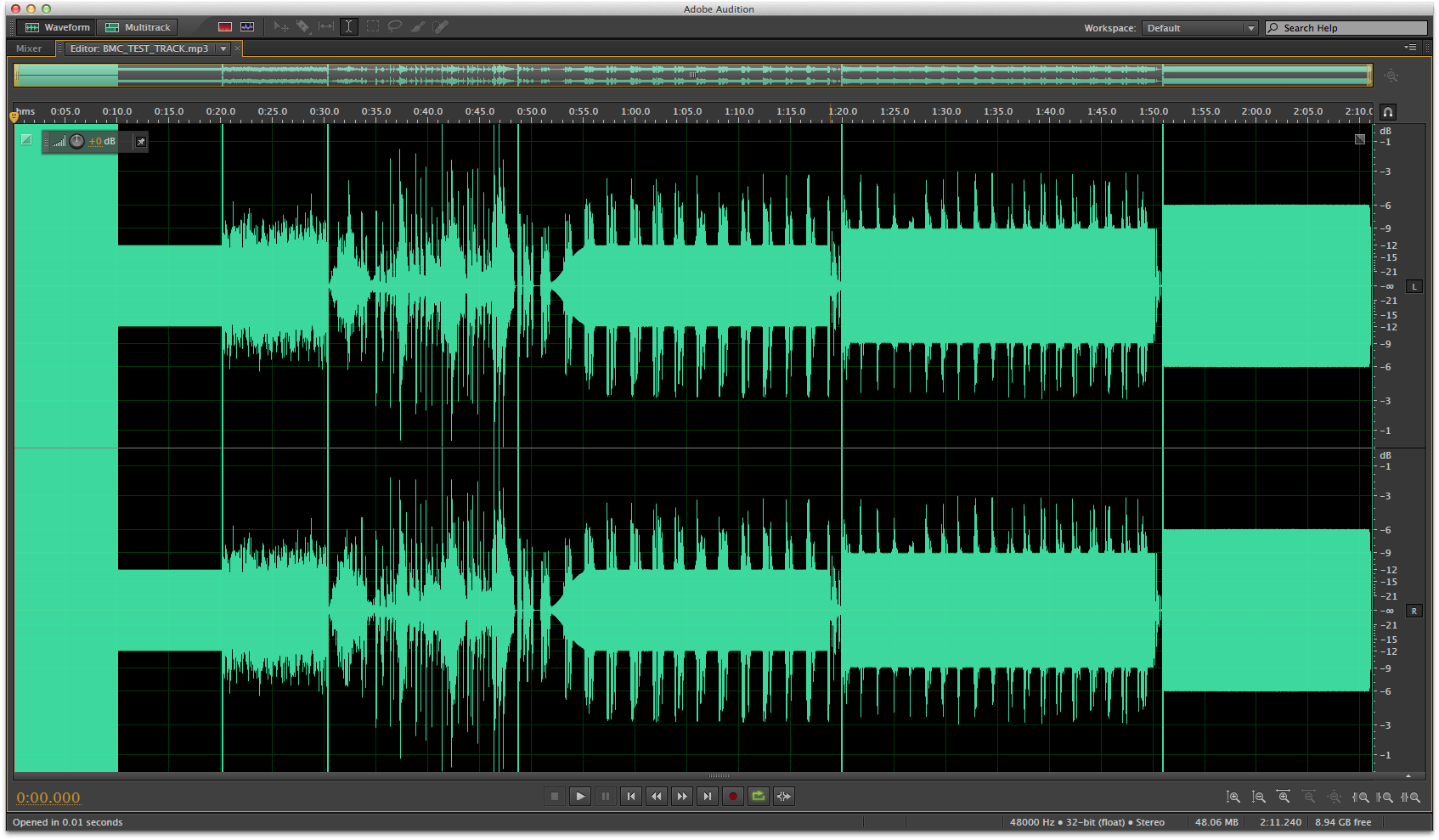The width and height of the screenshot is (1439, 840).
Task: Select the Time Selection tool
Action: tap(348, 27)
